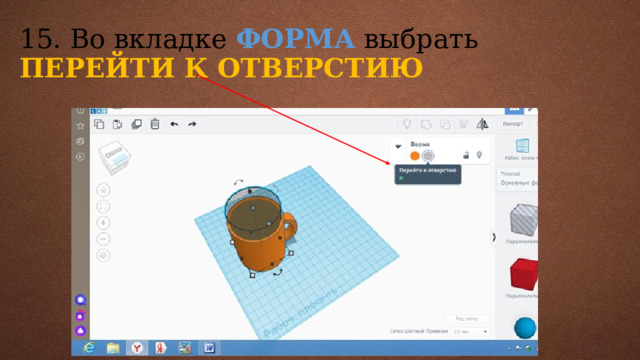Image resolution: width=640 pixels, height=360 pixels.
Task: Zoom out with the minus button
Action: tap(103, 239)
